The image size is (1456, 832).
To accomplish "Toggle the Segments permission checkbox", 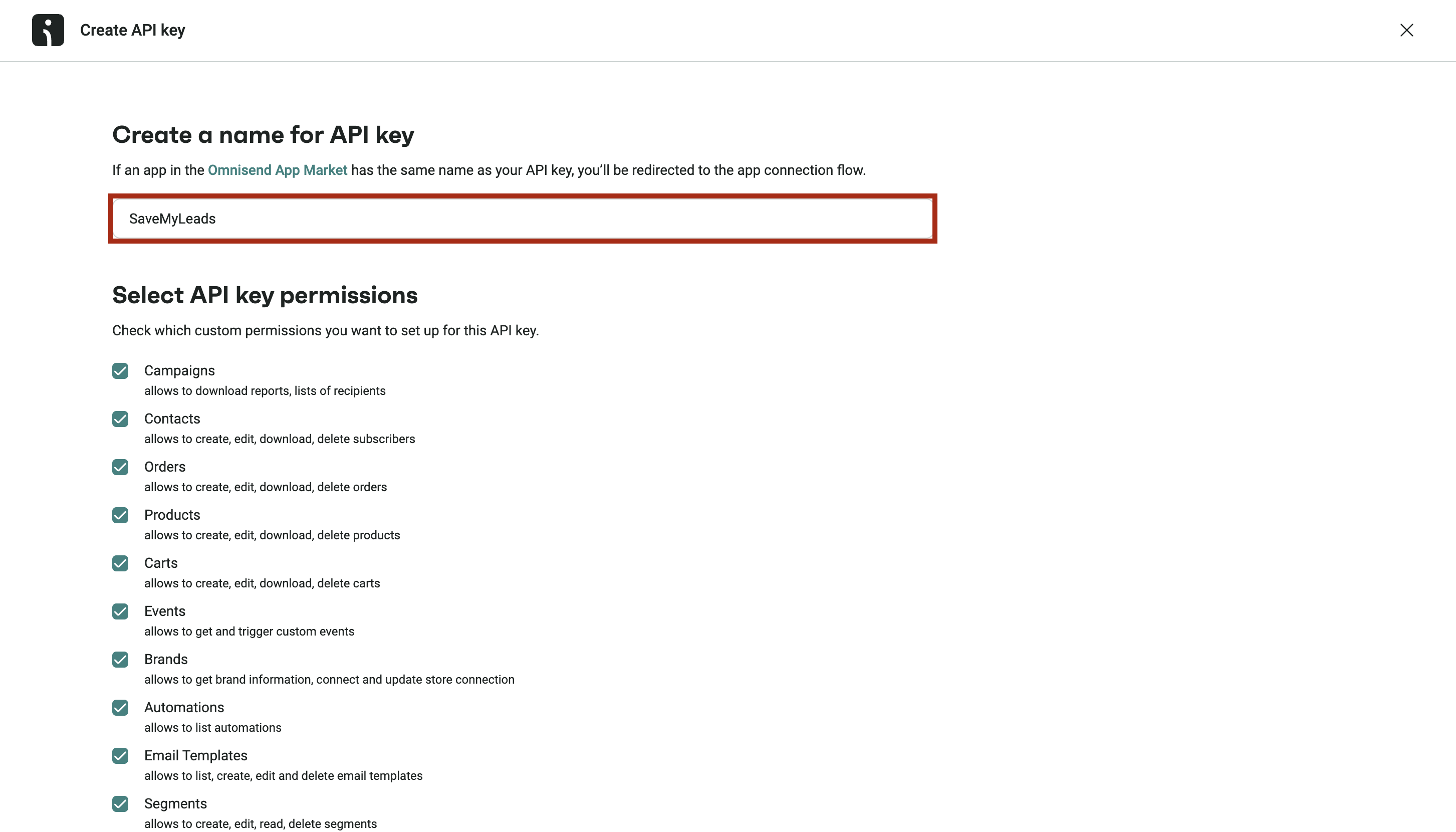I will tap(121, 803).
